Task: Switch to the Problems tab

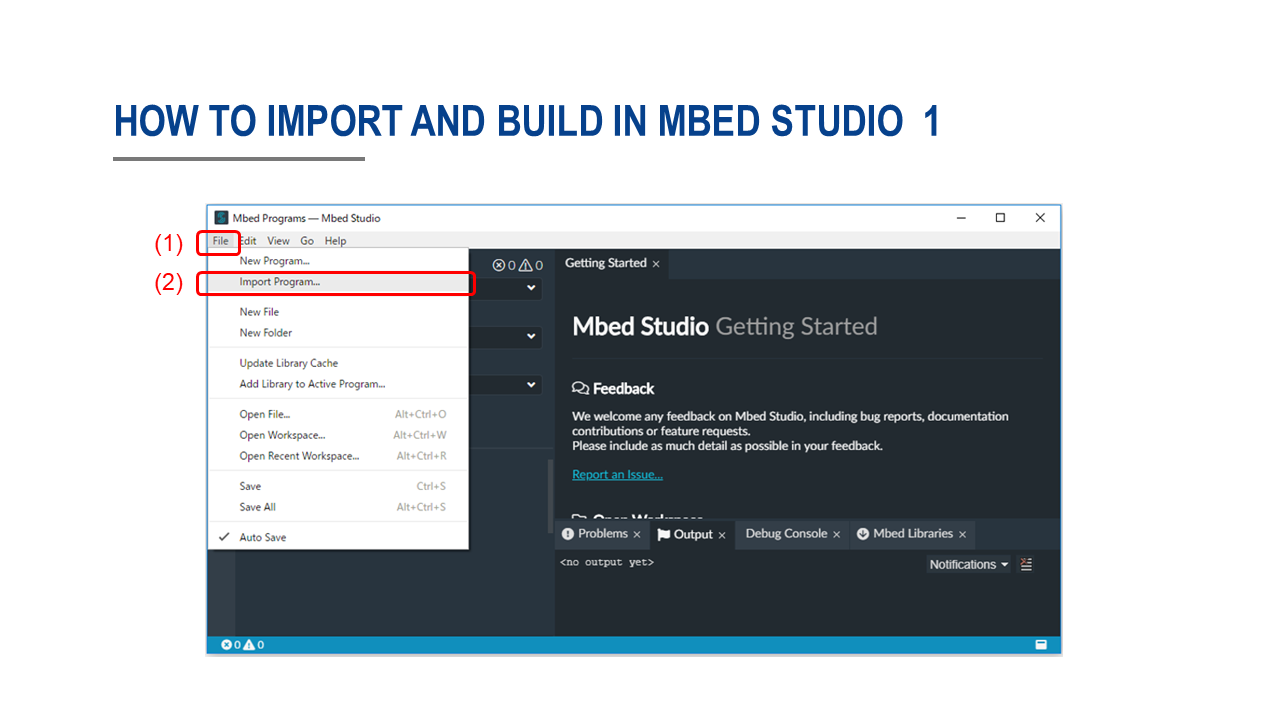Action: pyautogui.click(x=602, y=534)
